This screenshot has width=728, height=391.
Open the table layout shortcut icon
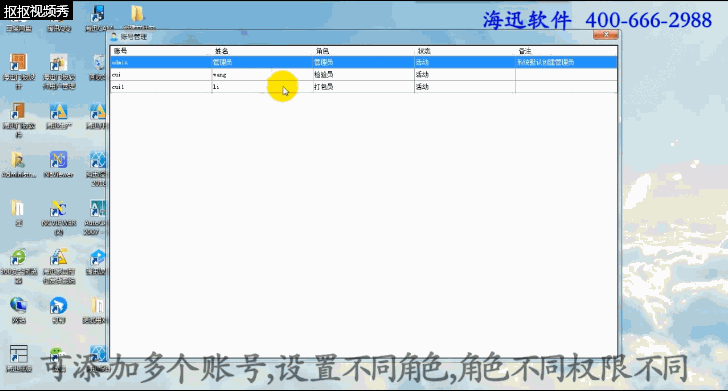click(18, 358)
